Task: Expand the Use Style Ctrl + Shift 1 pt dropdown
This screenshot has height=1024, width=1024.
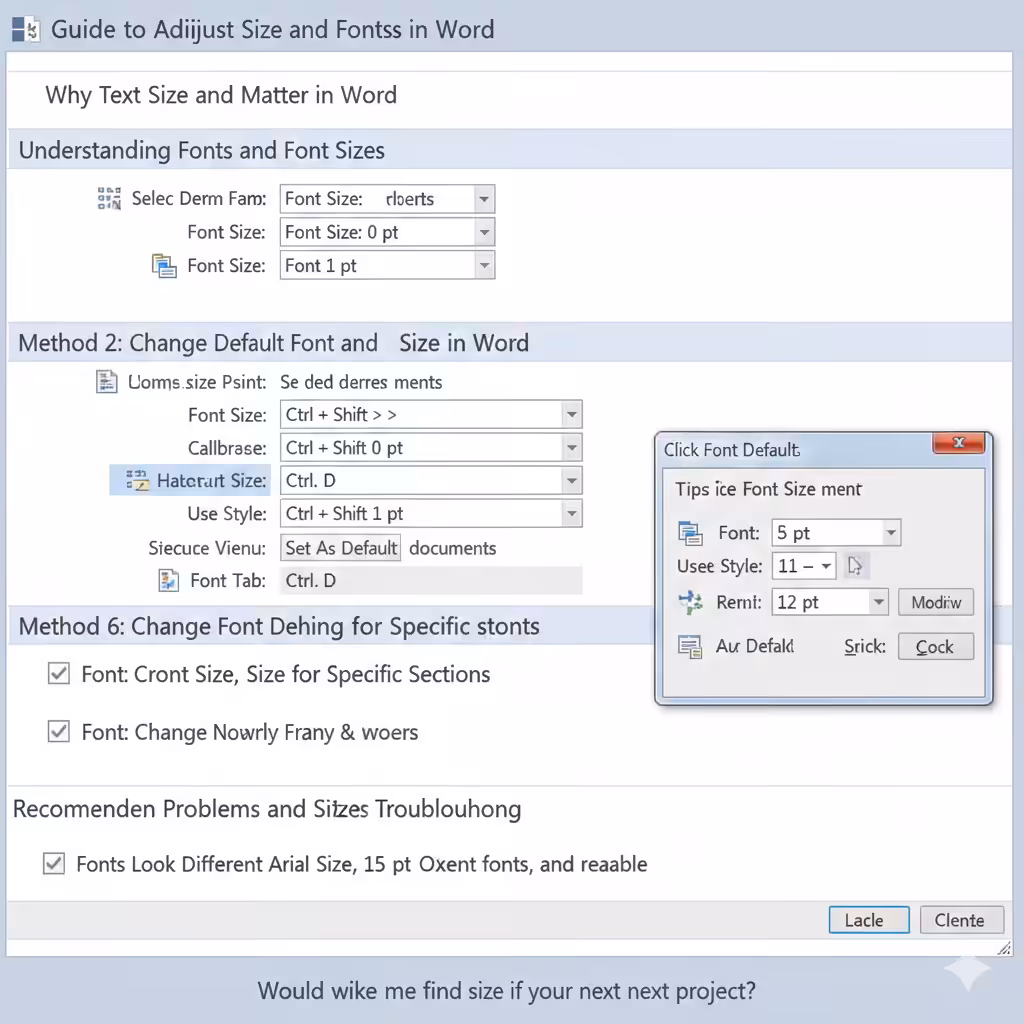Action: (571, 513)
